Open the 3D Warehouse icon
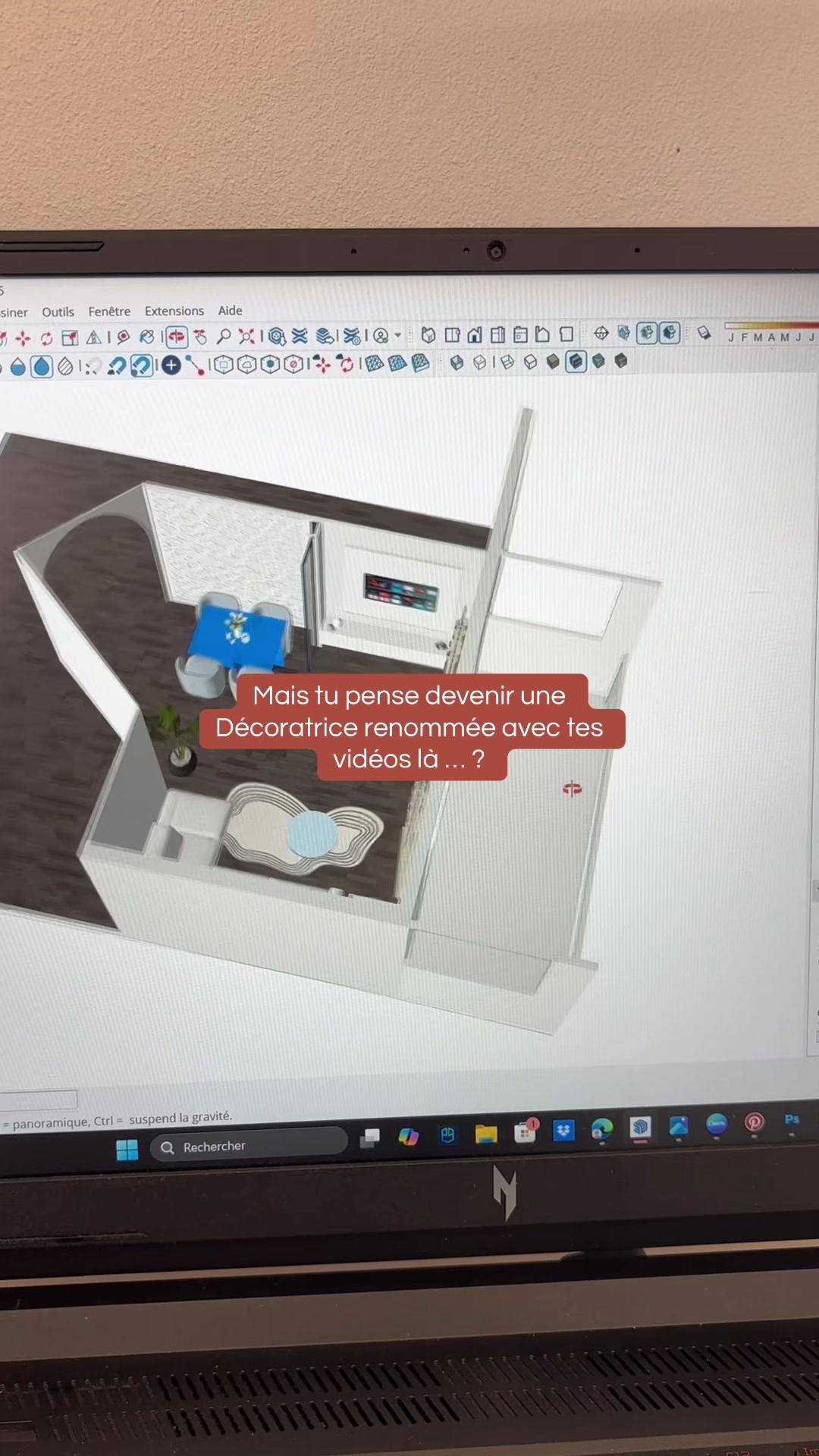 (277, 336)
